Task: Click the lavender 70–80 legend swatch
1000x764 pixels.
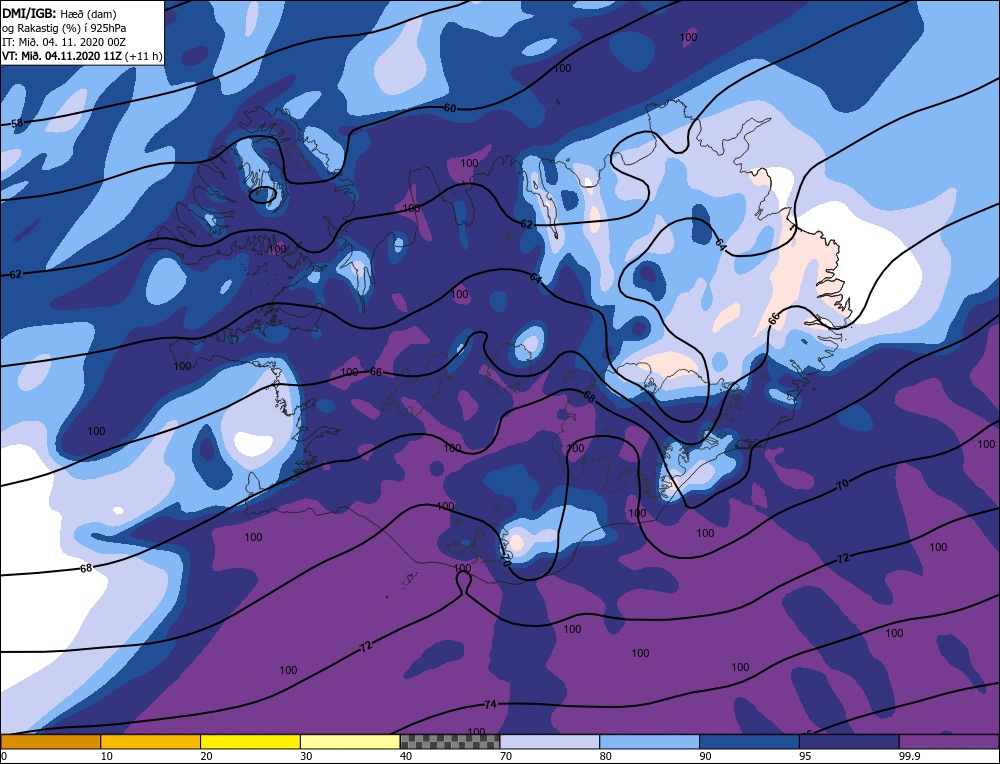Action: pyautogui.click(x=550, y=741)
